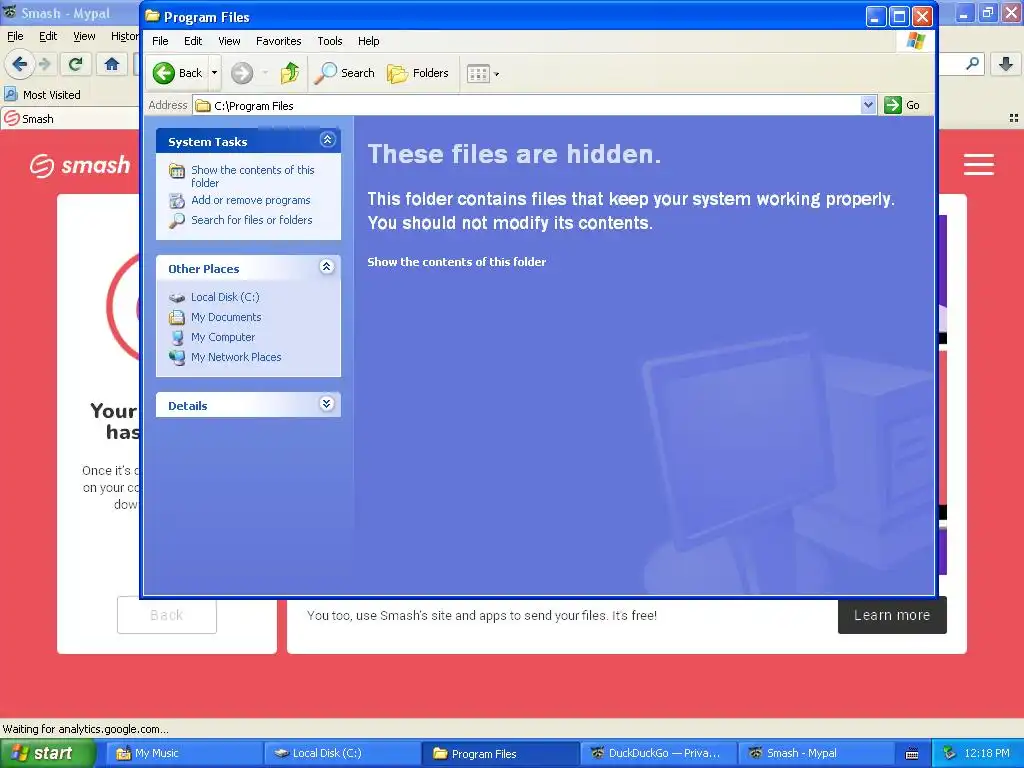
Task: Open the Back history dropdown arrow
Action: tap(214, 73)
